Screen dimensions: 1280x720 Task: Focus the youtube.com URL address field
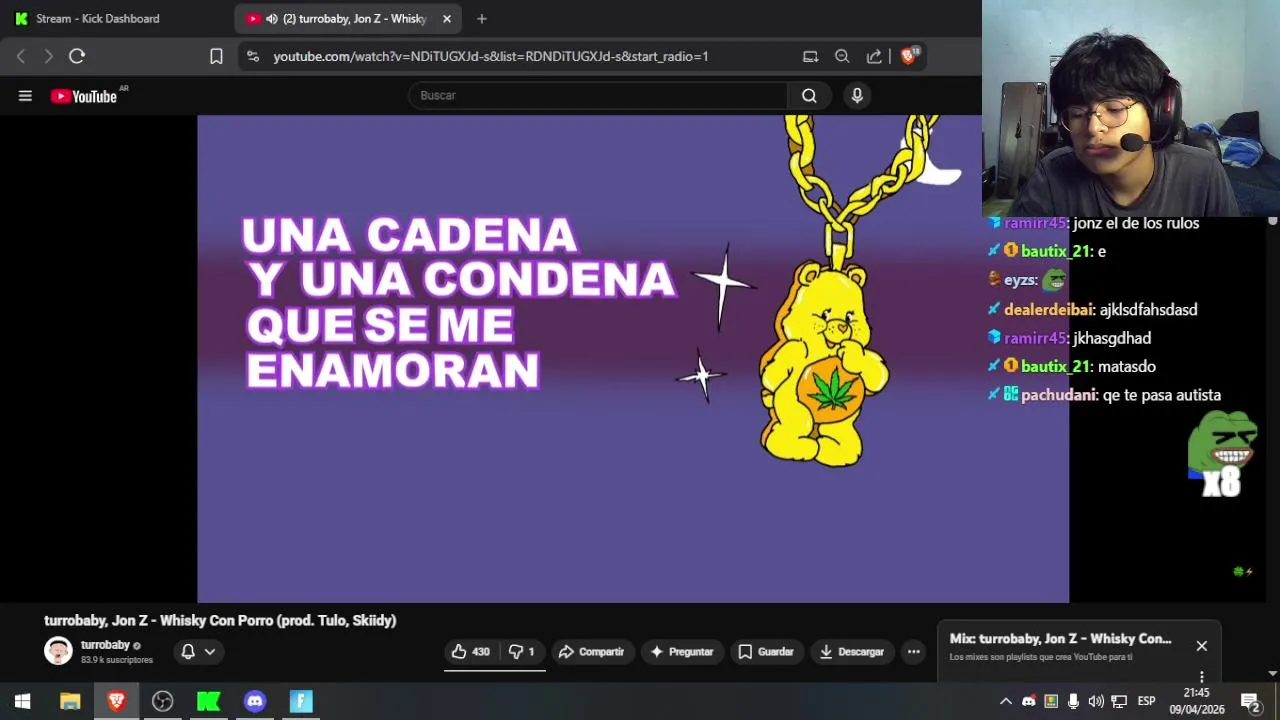(x=490, y=56)
